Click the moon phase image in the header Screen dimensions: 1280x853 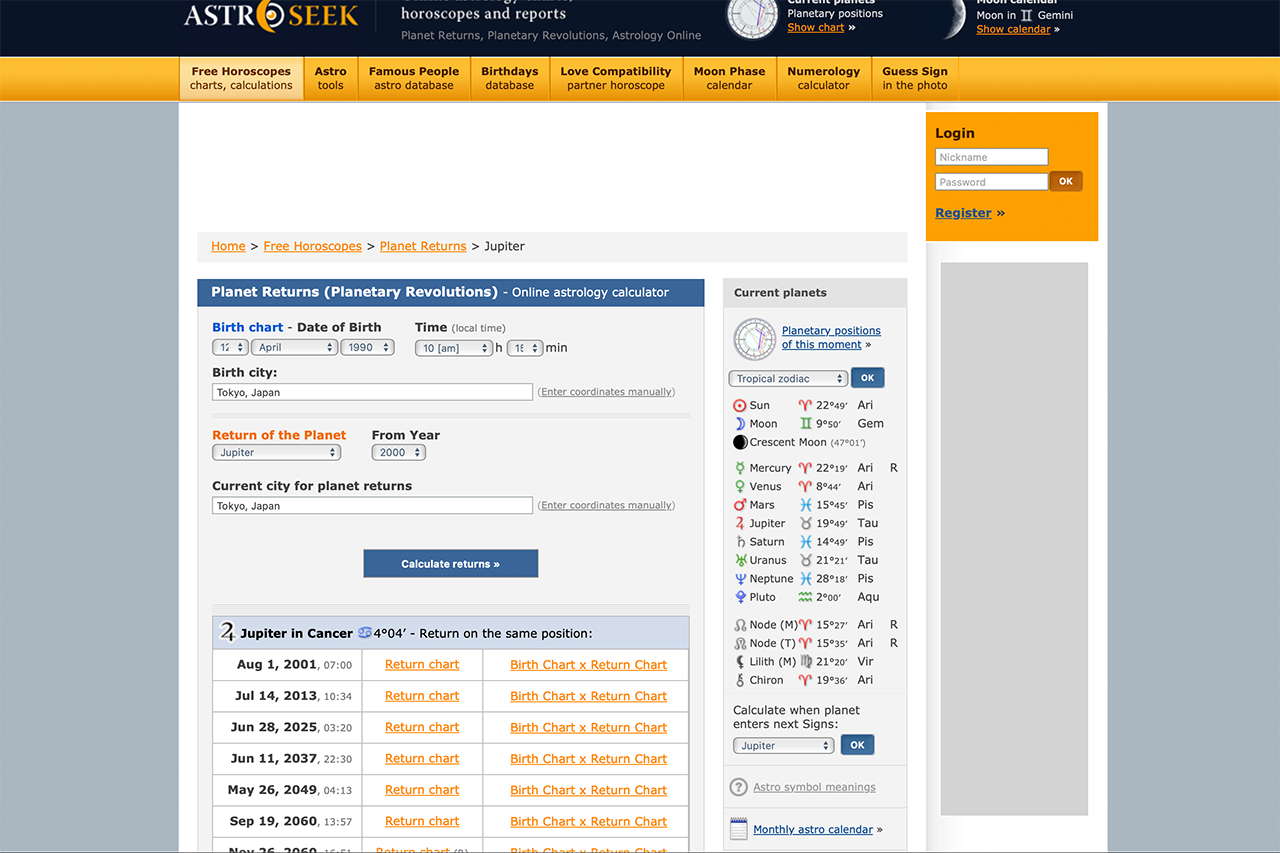(x=952, y=17)
